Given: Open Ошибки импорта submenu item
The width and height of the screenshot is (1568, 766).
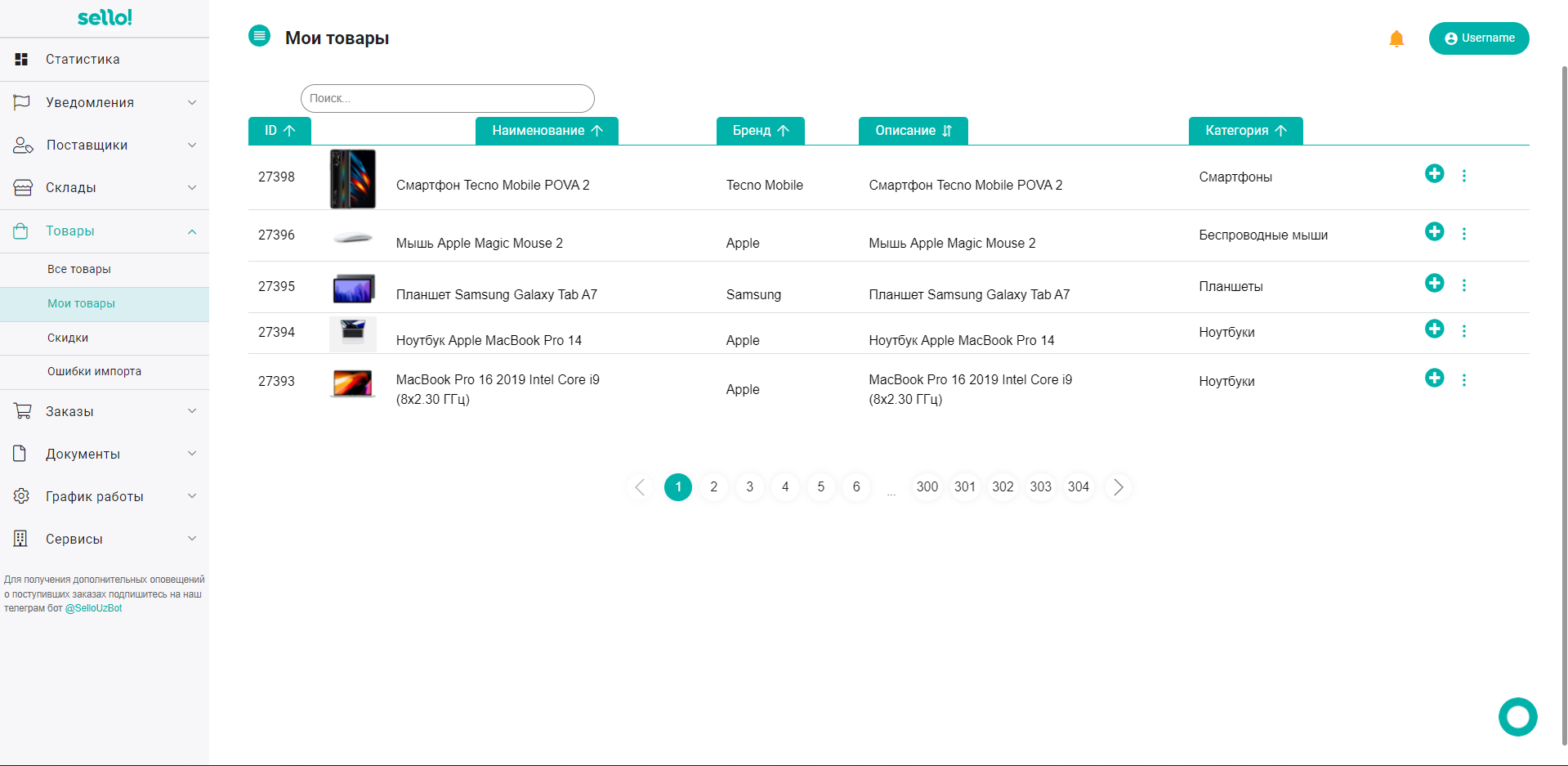Looking at the screenshot, I should click(105, 371).
